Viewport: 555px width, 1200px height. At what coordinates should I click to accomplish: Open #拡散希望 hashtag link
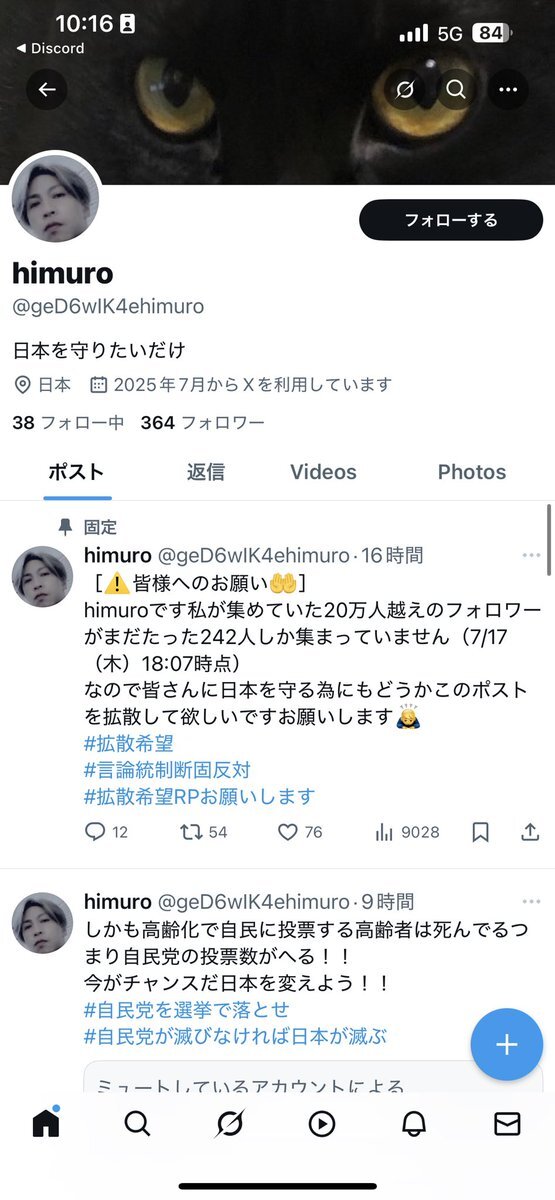pyautogui.click(x=127, y=744)
